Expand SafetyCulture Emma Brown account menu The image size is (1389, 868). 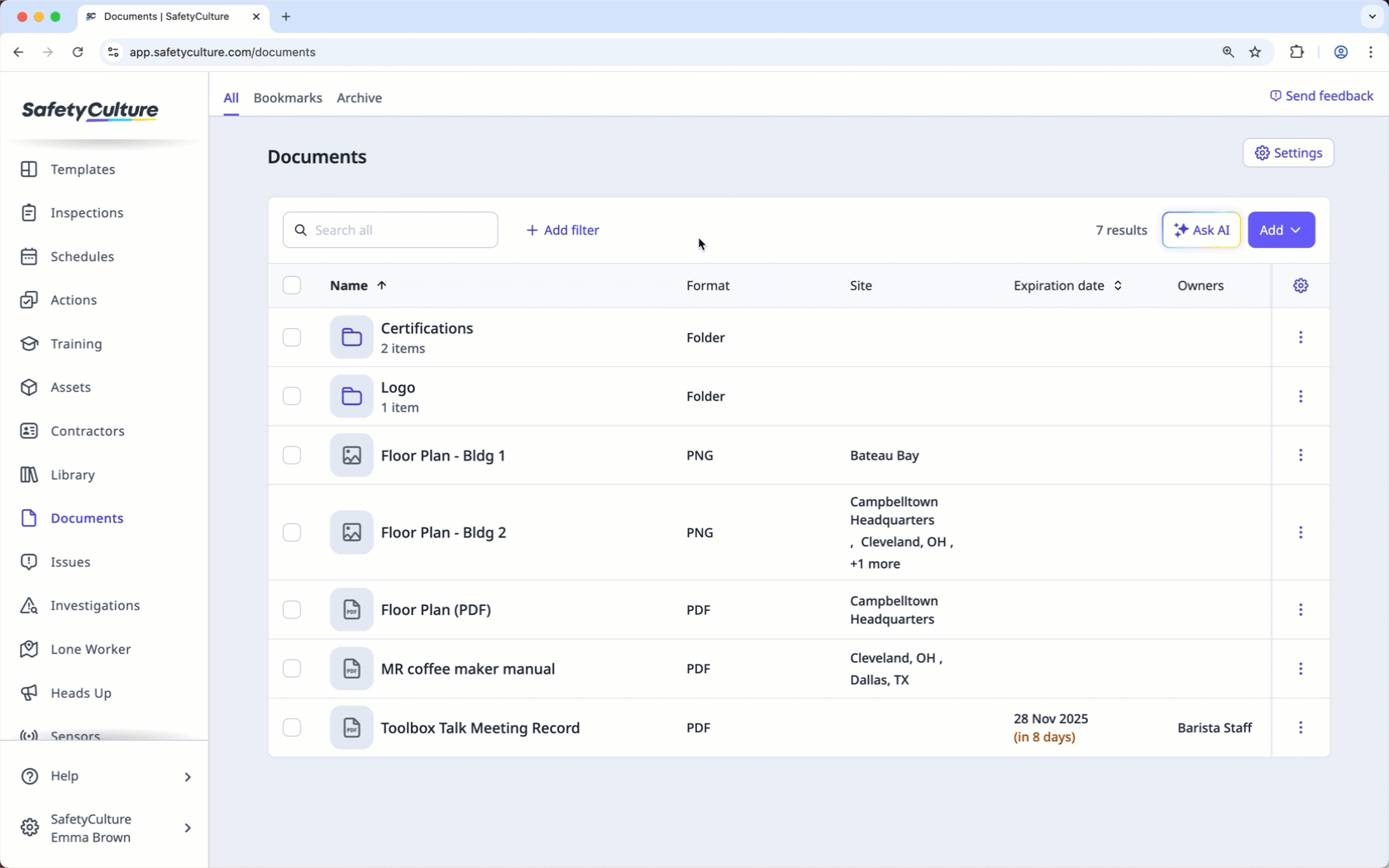pos(104,828)
